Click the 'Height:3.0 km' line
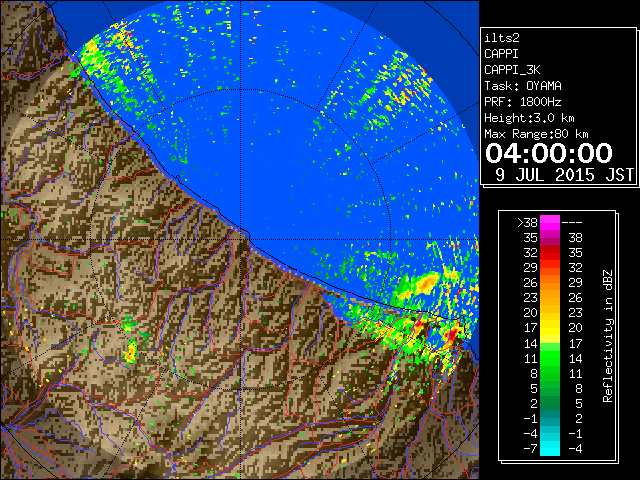This screenshot has height=480, width=640. pos(529,118)
